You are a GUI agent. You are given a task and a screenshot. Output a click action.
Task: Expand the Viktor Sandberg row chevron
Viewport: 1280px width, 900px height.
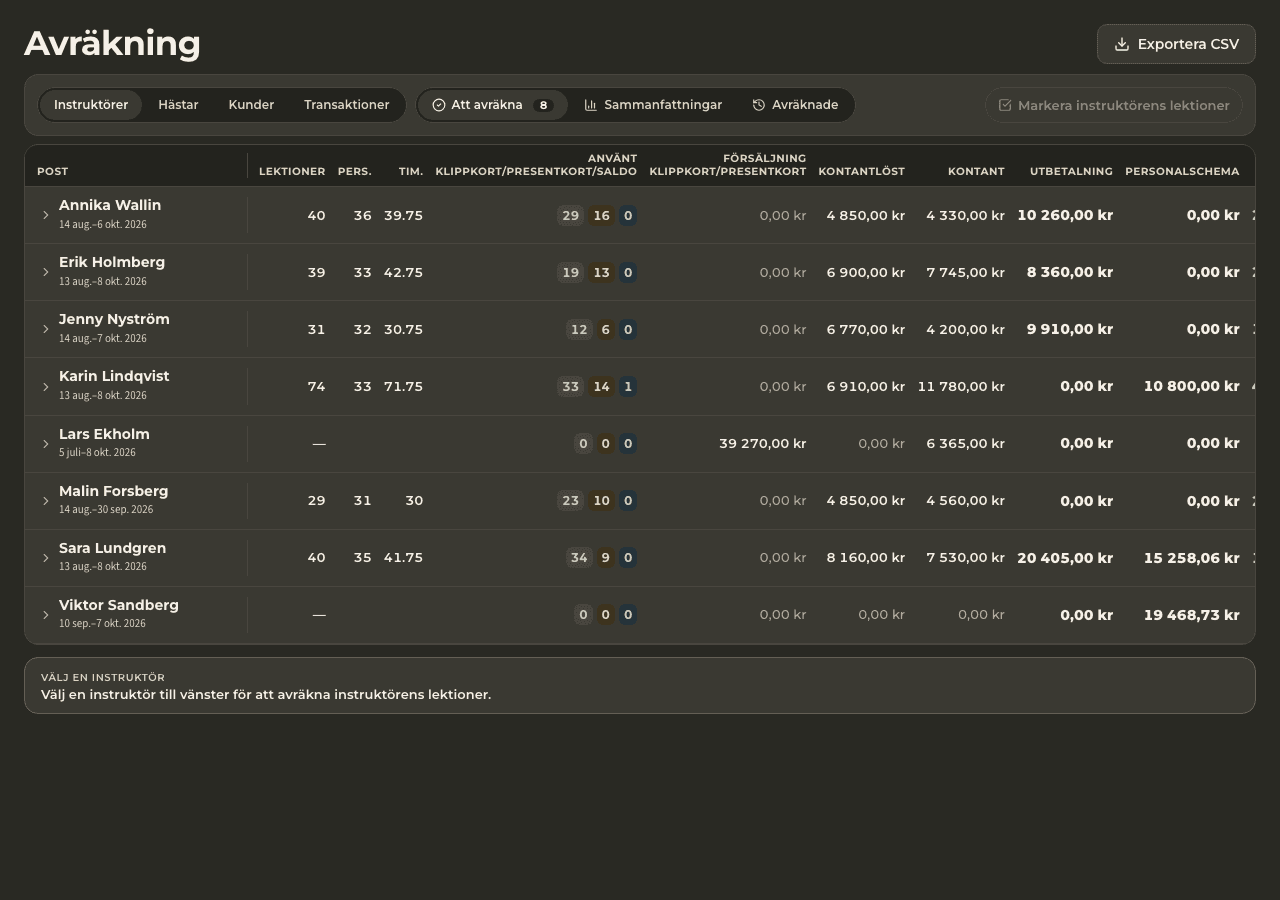[45, 614]
